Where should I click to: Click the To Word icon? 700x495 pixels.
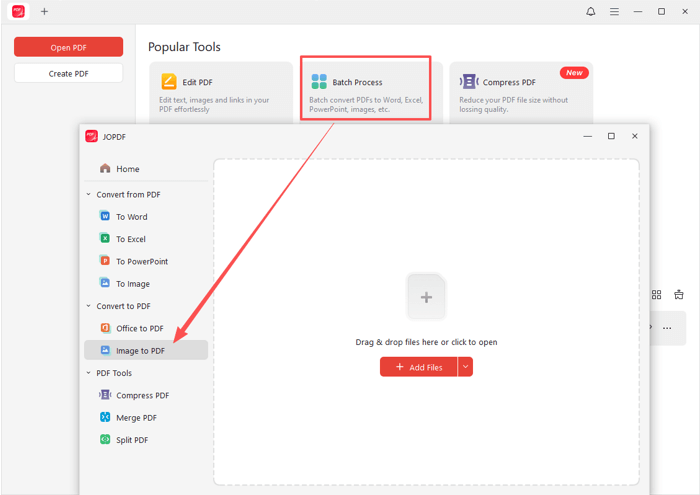click(105, 216)
